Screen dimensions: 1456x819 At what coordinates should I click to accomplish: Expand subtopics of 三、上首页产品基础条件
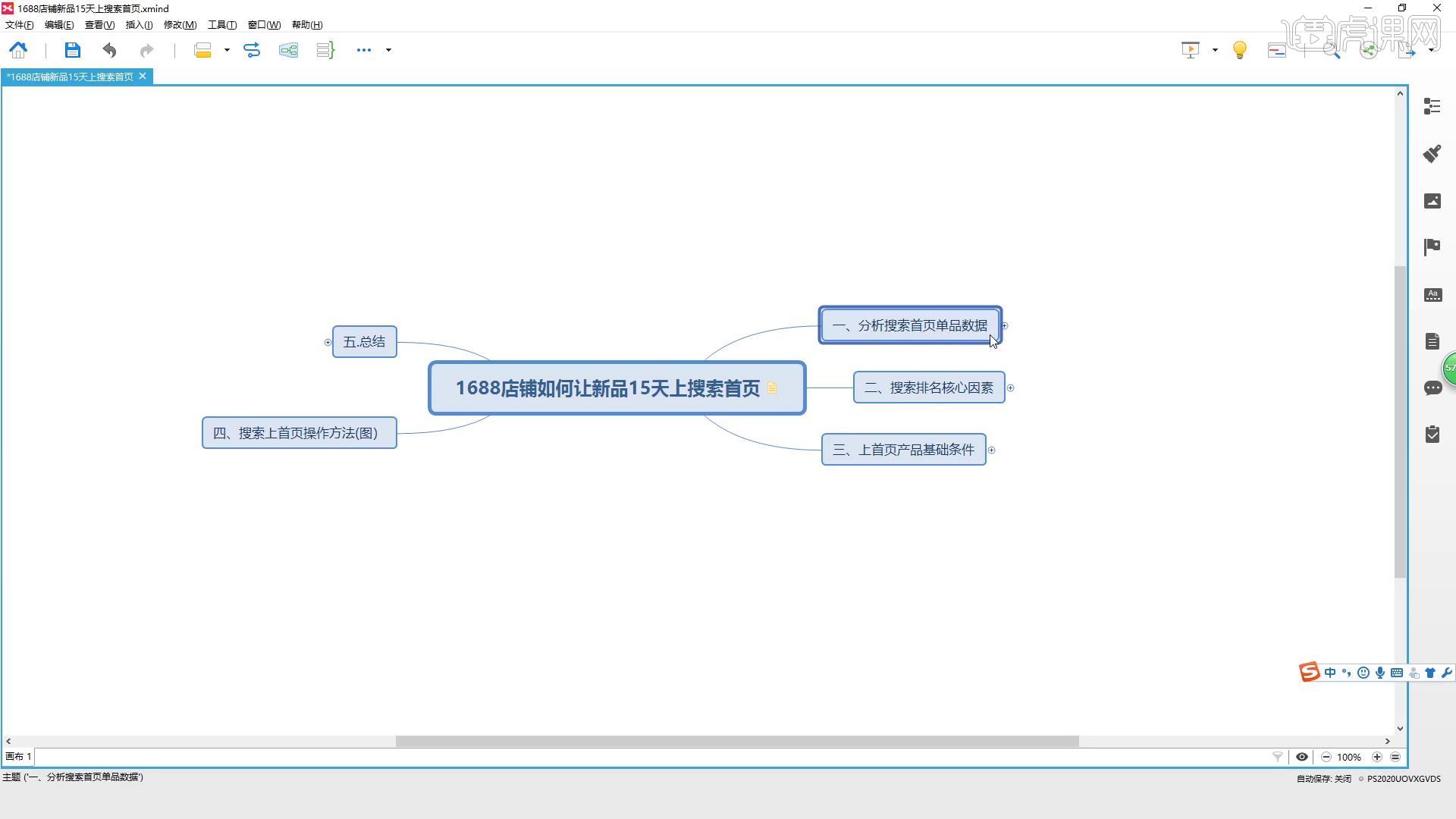(x=991, y=450)
